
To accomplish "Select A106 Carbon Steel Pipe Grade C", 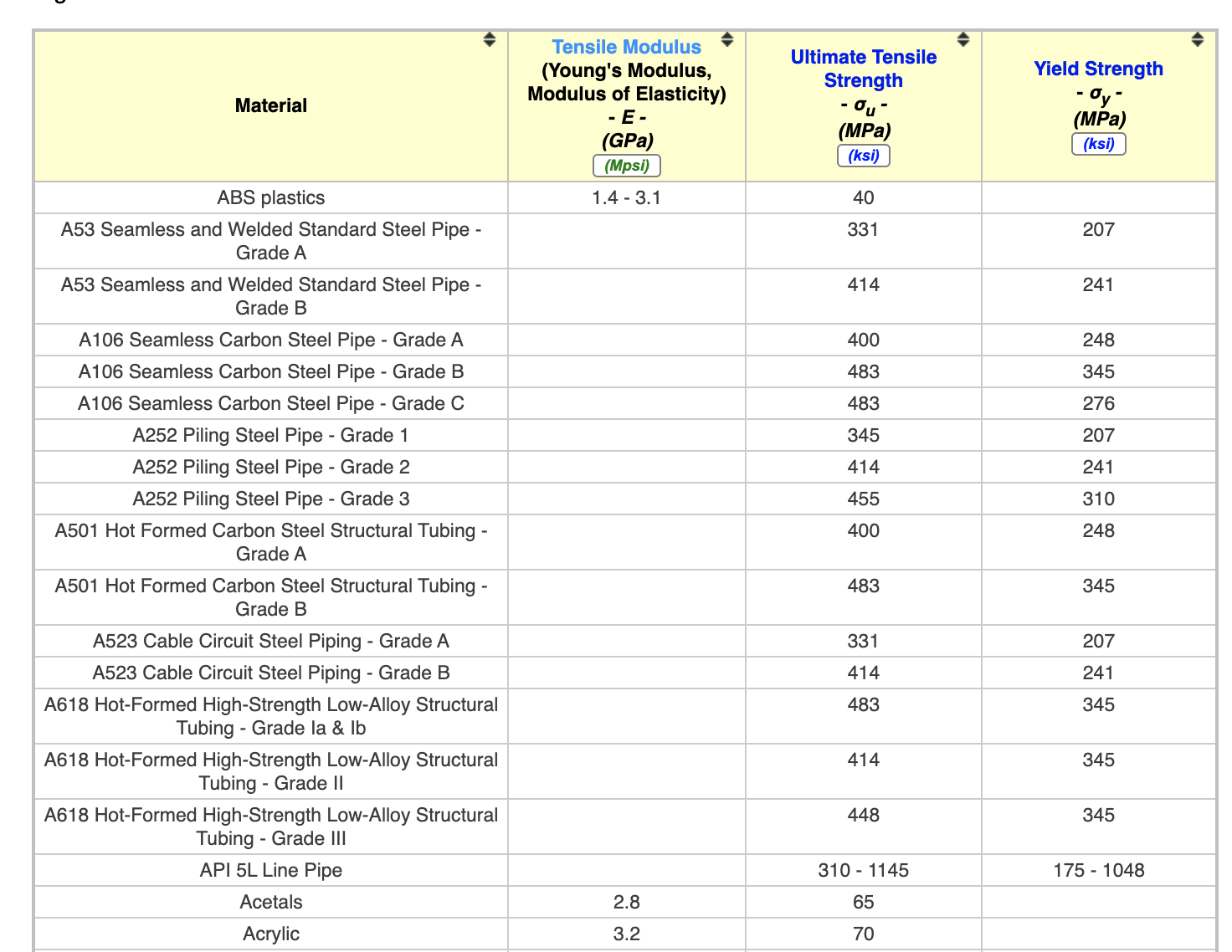I will pos(271,403).
